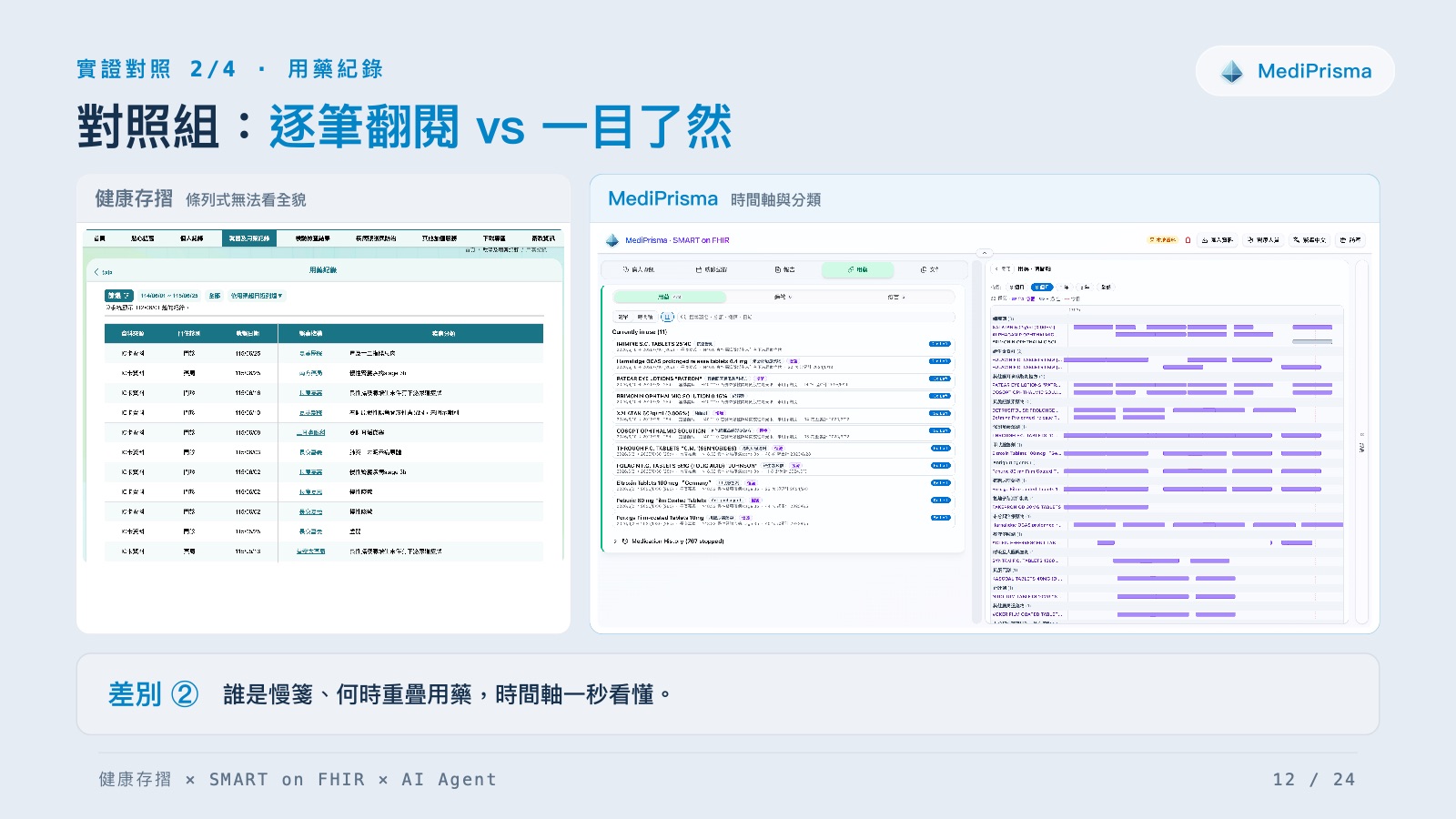This screenshot has height=819, width=1456.
Task: Click blue badge on Feburic 80 mg row
Action: [940, 500]
